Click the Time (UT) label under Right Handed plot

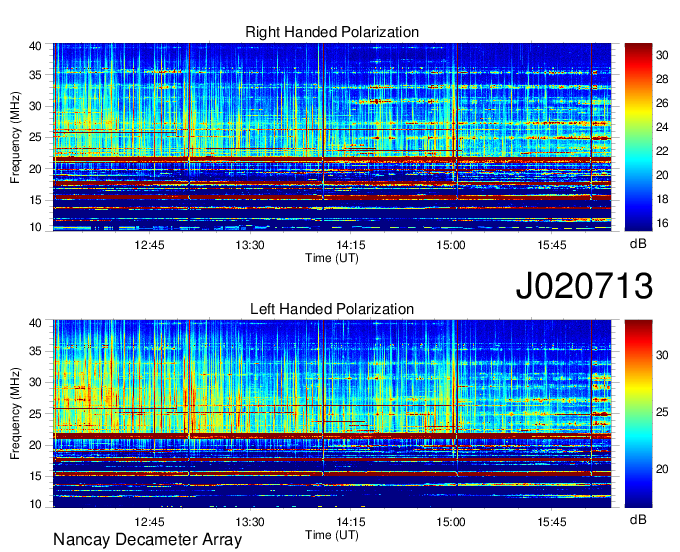[x=332, y=258]
